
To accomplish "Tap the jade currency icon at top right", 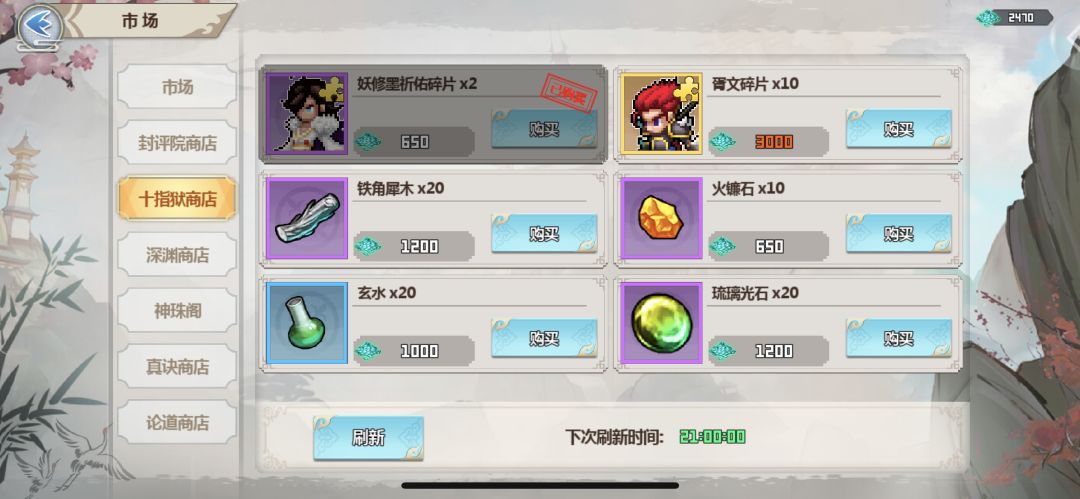I will pos(988,17).
